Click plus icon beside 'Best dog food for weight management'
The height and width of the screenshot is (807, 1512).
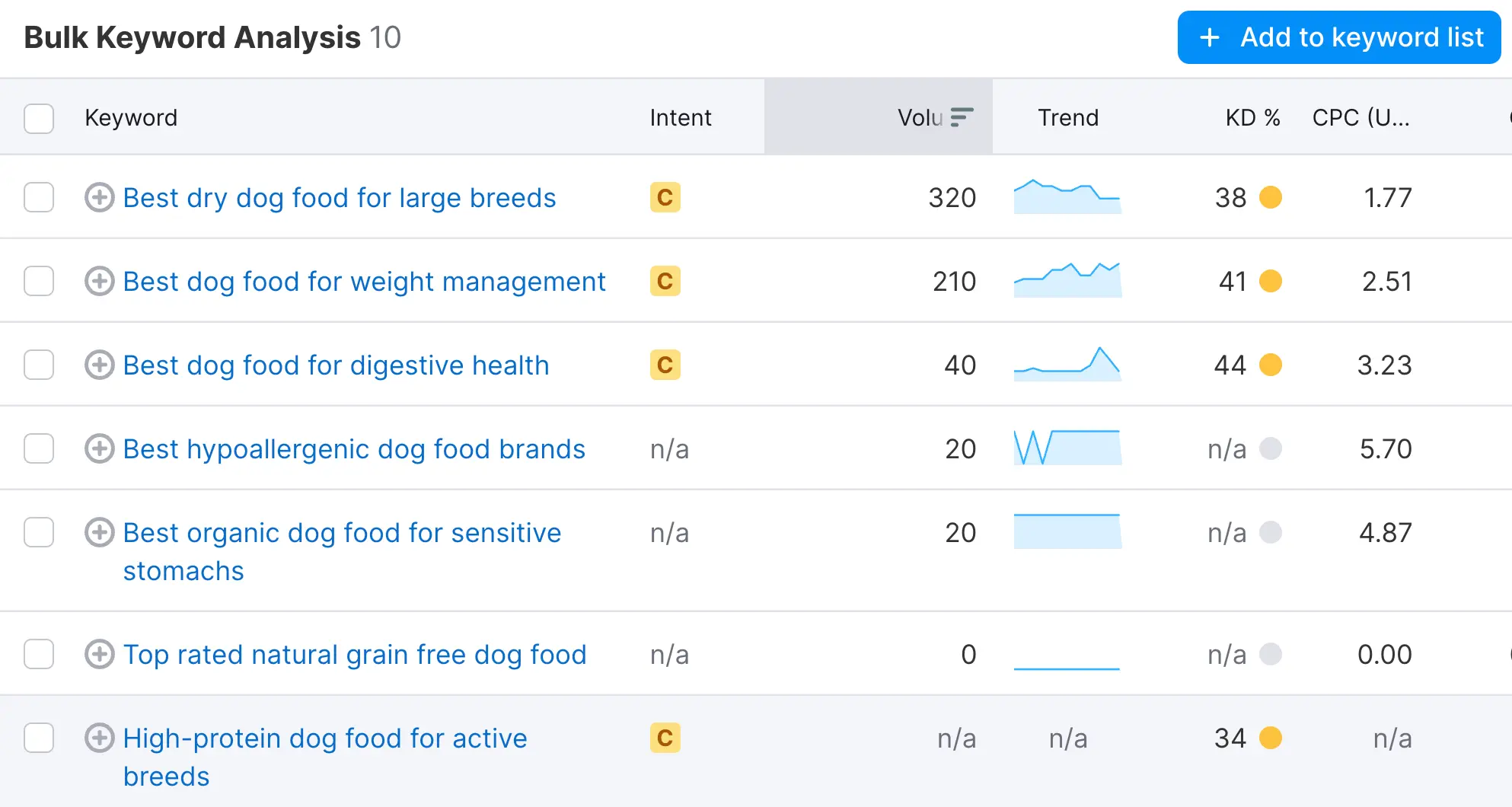tap(99, 281)
